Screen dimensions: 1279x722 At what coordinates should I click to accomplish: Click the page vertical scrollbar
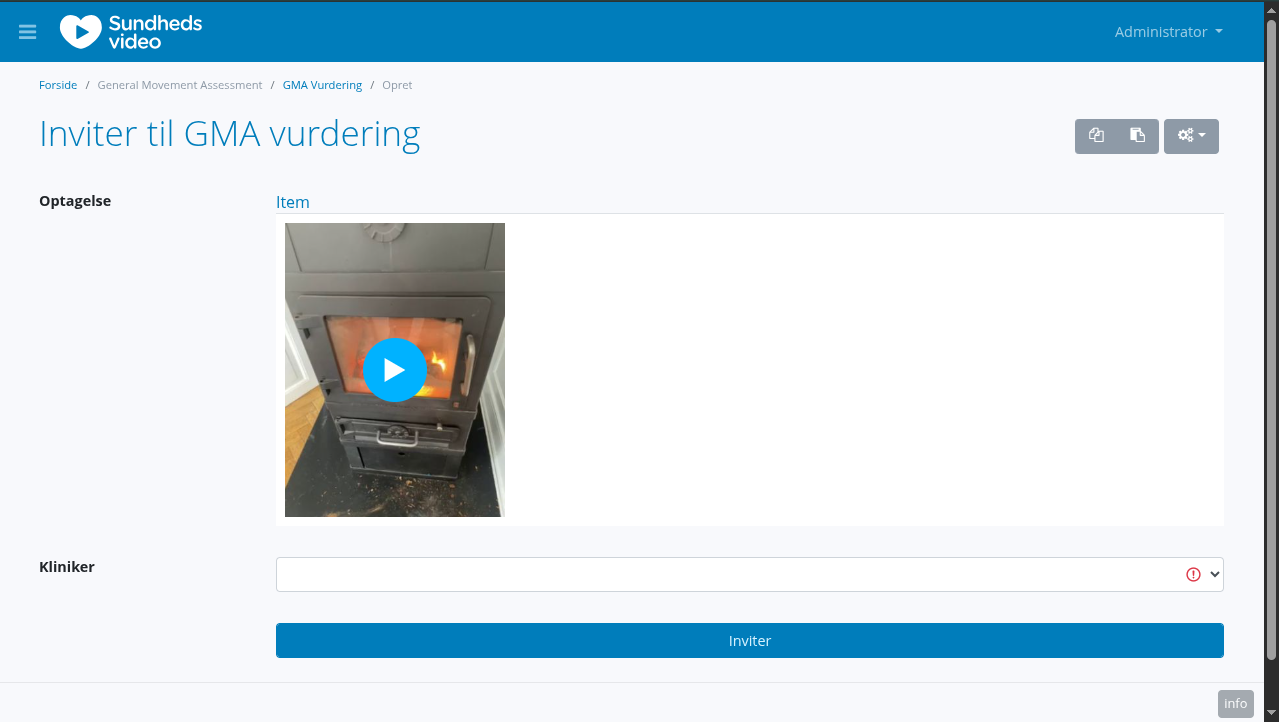[1271, 340]
